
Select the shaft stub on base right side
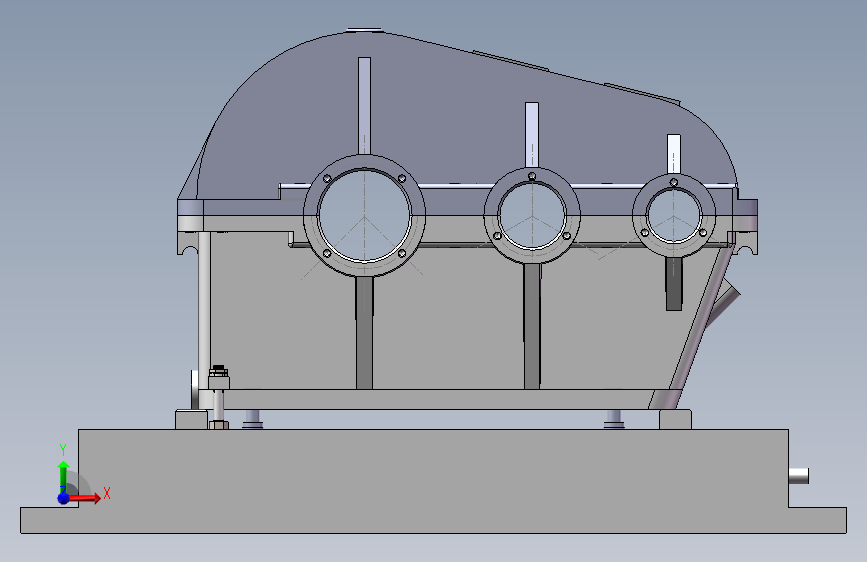tap(798, 476)
